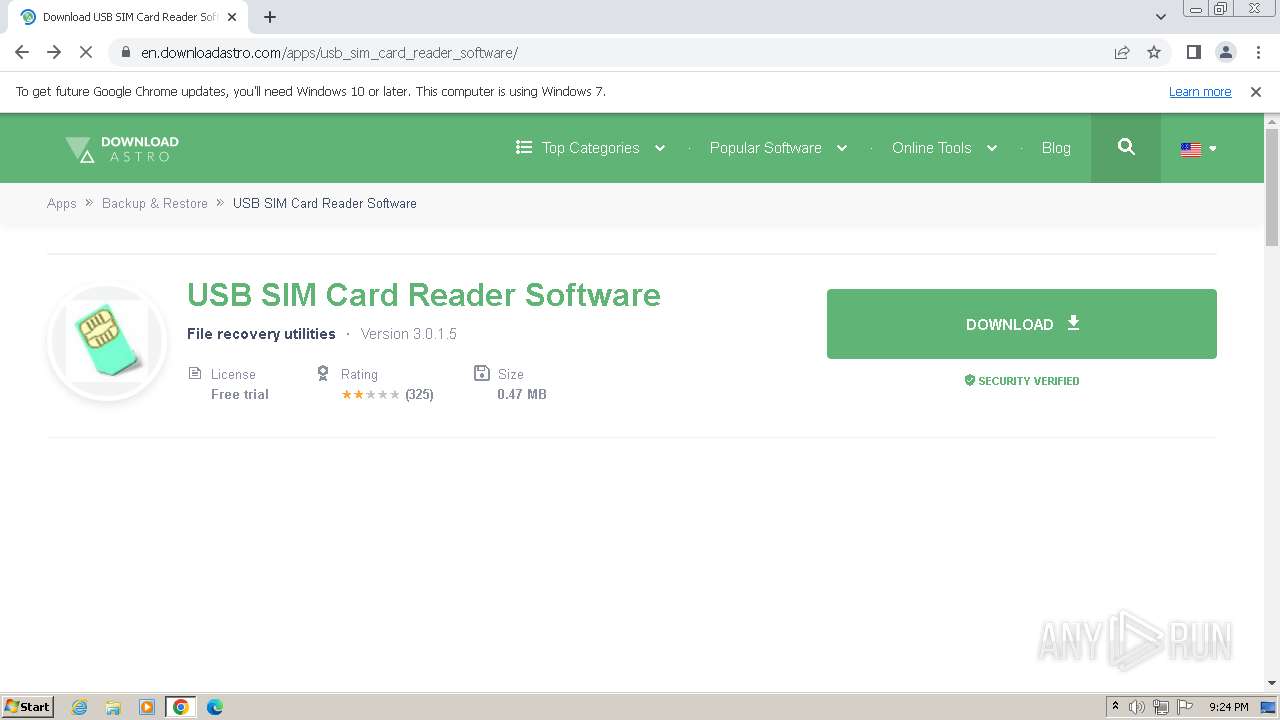Click the Download Astro logo
The width and height of the screenshot is (1280, 720).
(x=122, y=149)
